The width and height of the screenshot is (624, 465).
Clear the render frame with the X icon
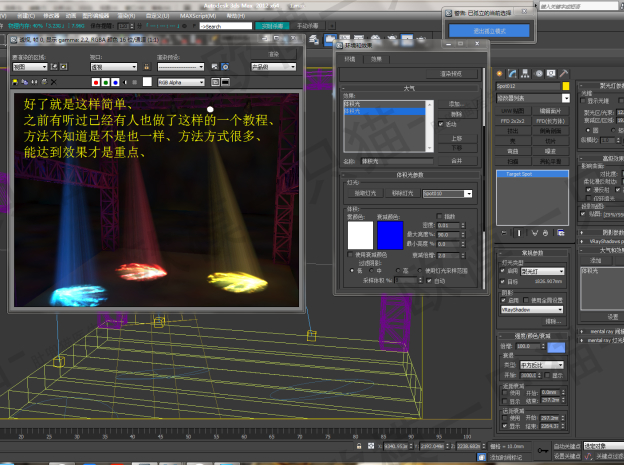[x=54, y=82]
